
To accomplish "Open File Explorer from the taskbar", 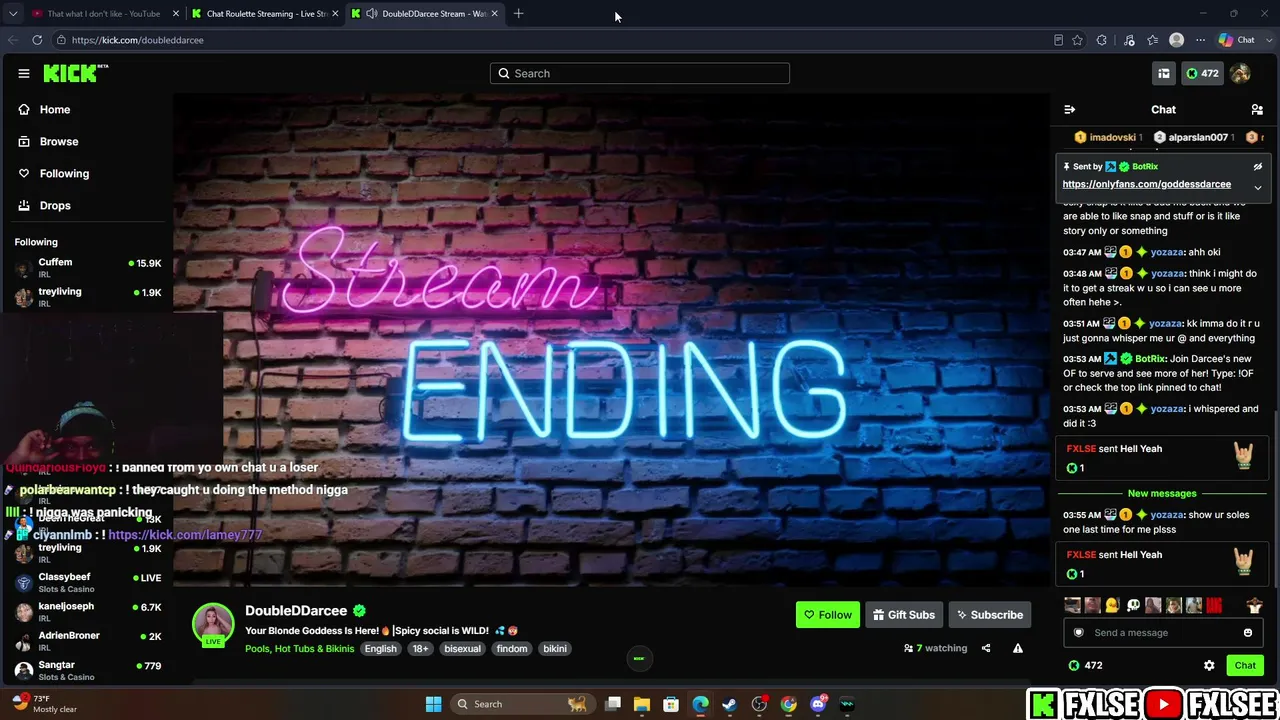I will click(642, 704).
